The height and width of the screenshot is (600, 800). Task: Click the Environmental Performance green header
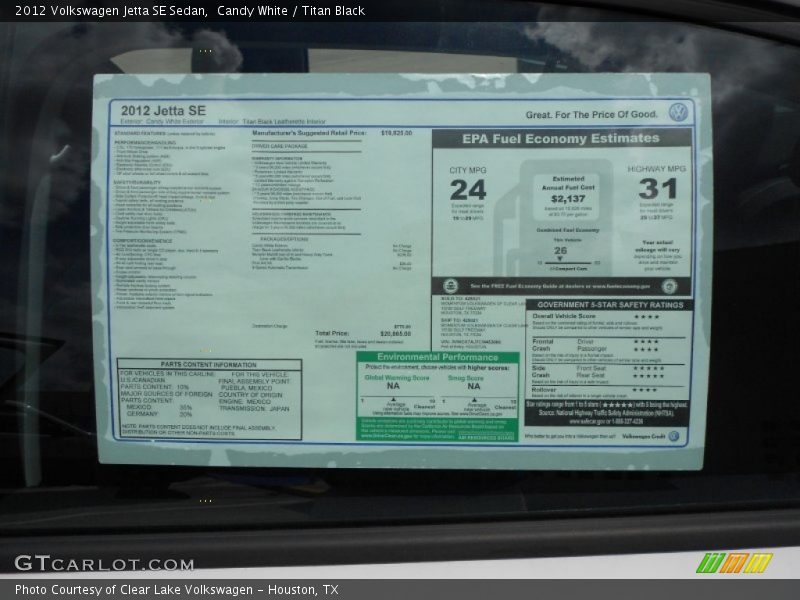pyautogui.click(x=437, y=357)
